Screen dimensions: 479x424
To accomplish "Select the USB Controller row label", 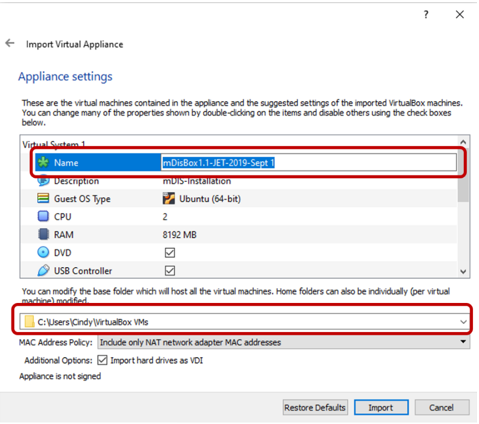I will click(x=83, y=271).
